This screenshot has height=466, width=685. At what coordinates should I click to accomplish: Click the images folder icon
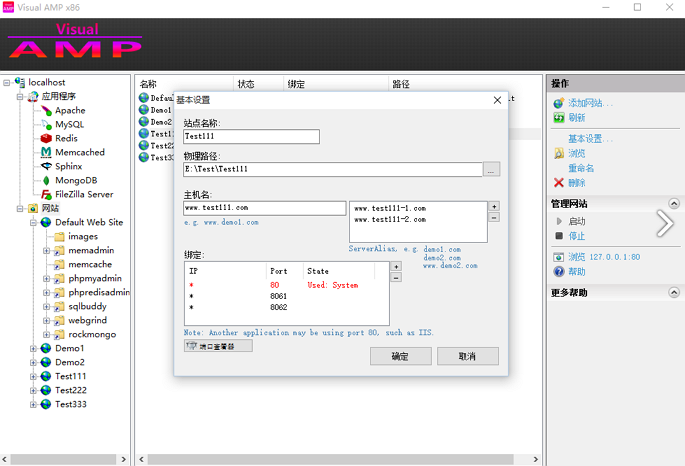point(59,236)
